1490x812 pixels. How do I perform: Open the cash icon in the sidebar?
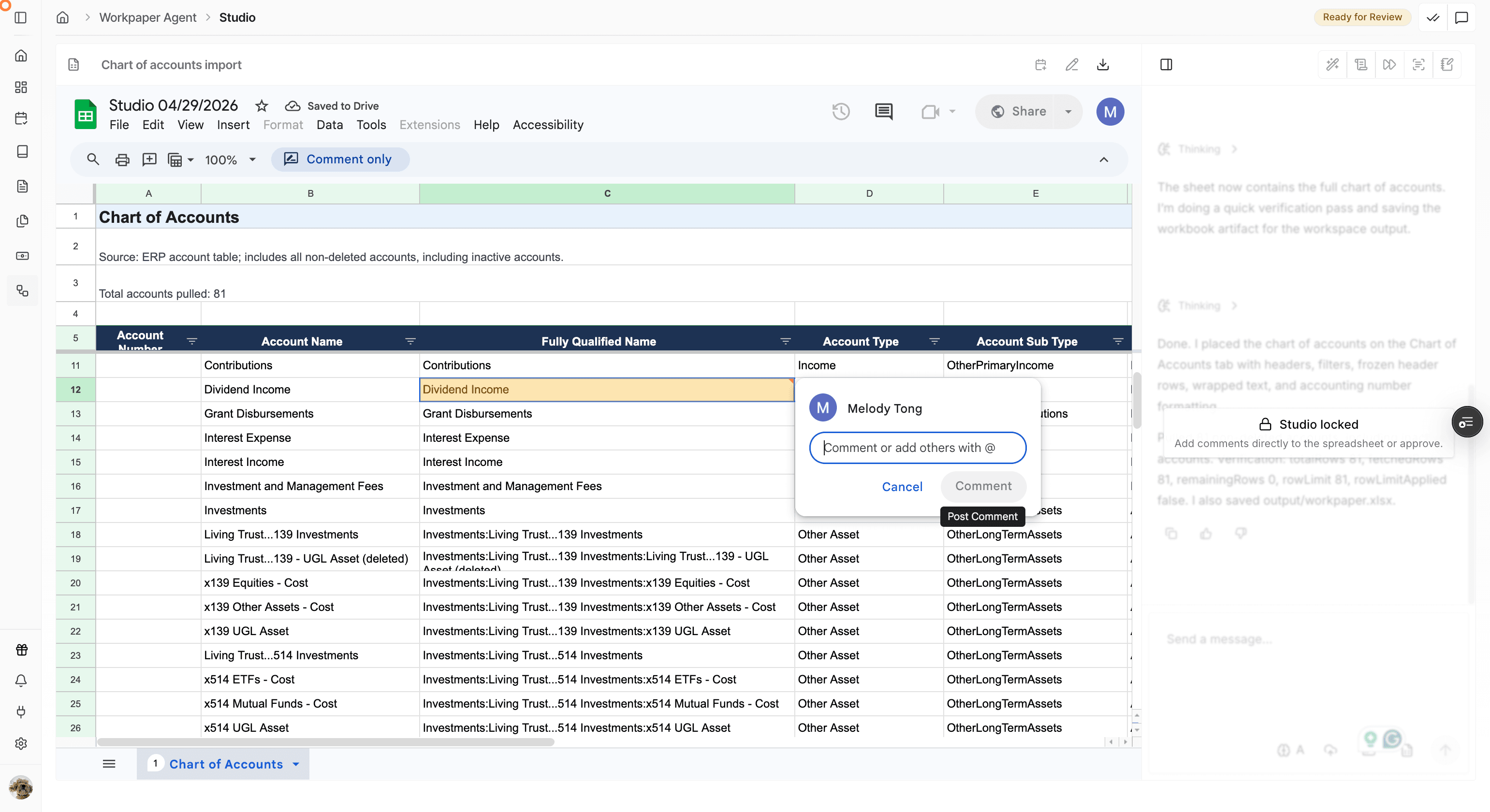tap(22, 256)
